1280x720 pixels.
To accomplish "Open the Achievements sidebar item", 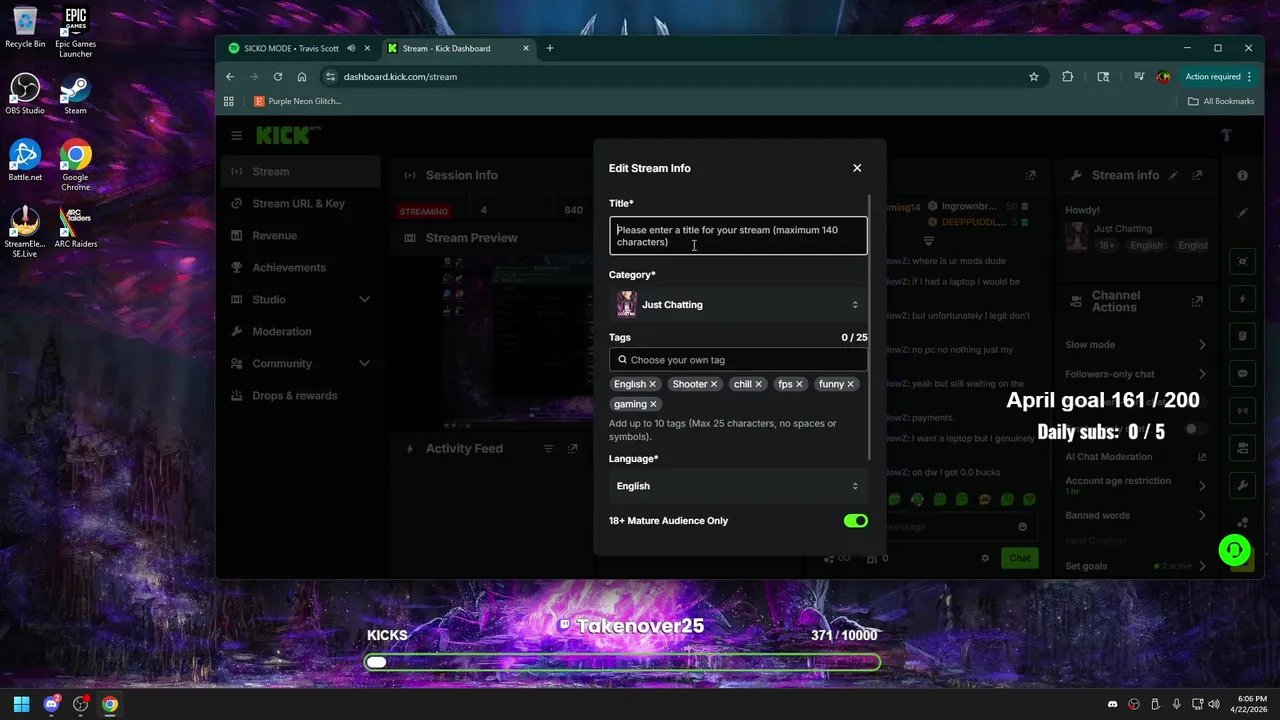I will [301, 267].
